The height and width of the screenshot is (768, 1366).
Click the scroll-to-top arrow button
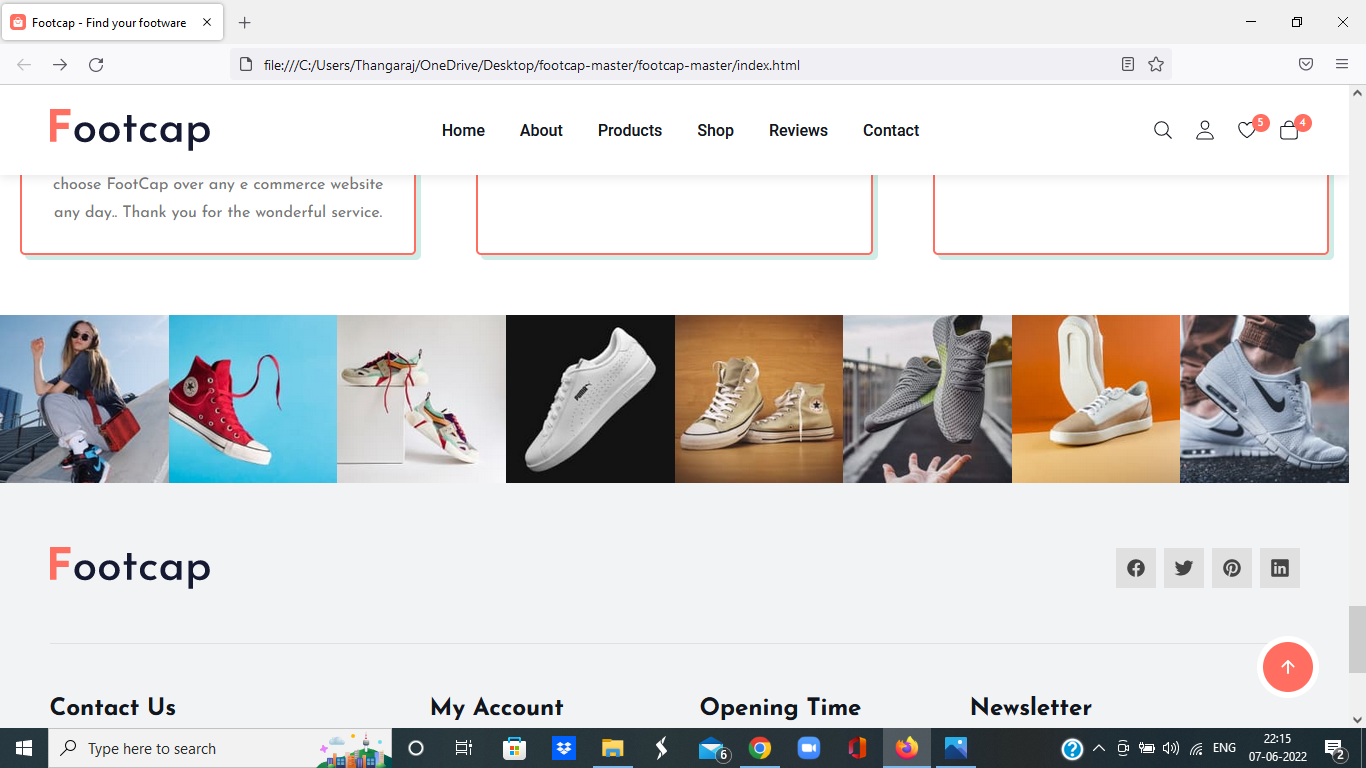[1287, 667]
